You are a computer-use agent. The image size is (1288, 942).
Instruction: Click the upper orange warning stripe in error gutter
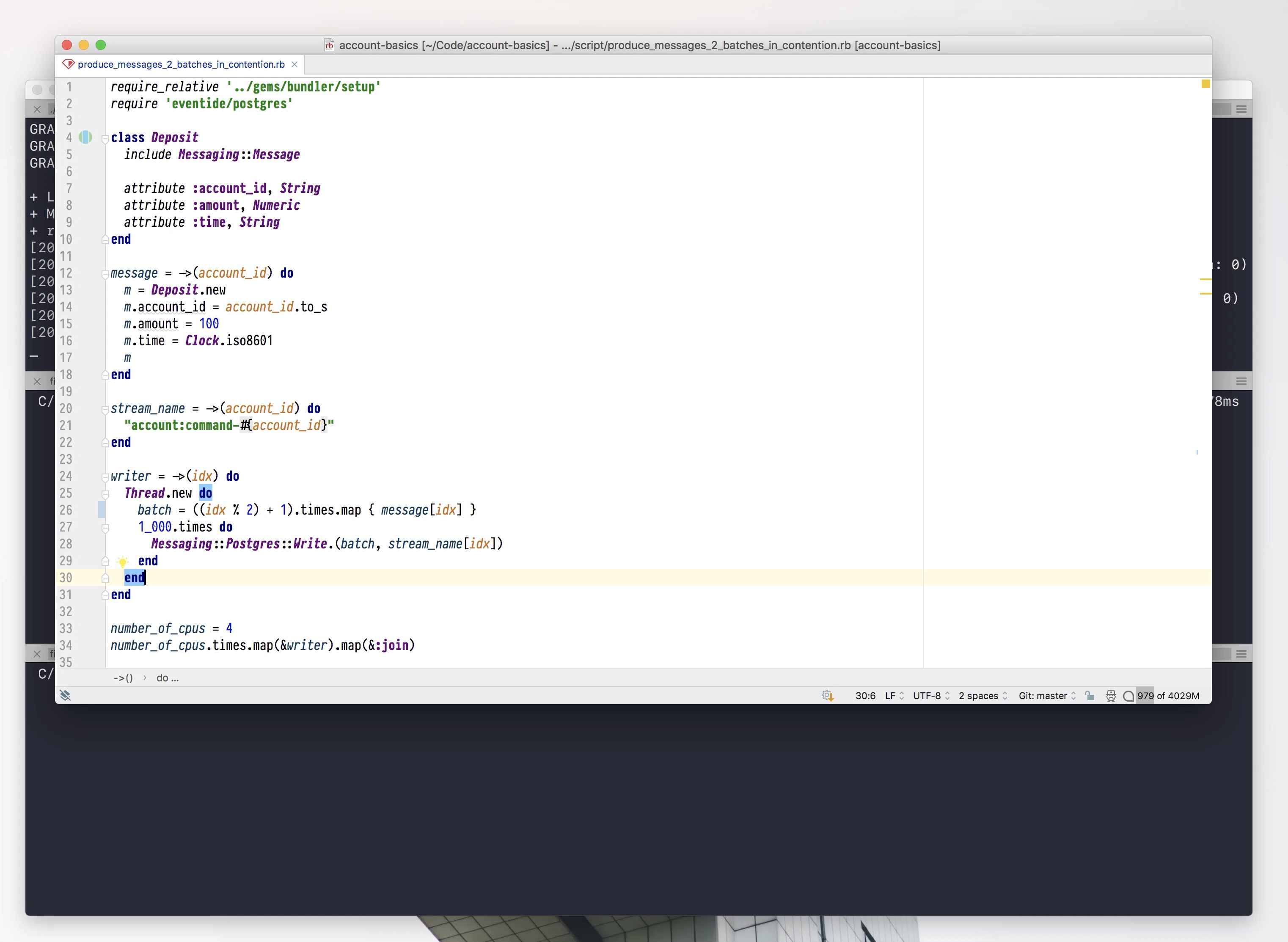(1205, 279)
